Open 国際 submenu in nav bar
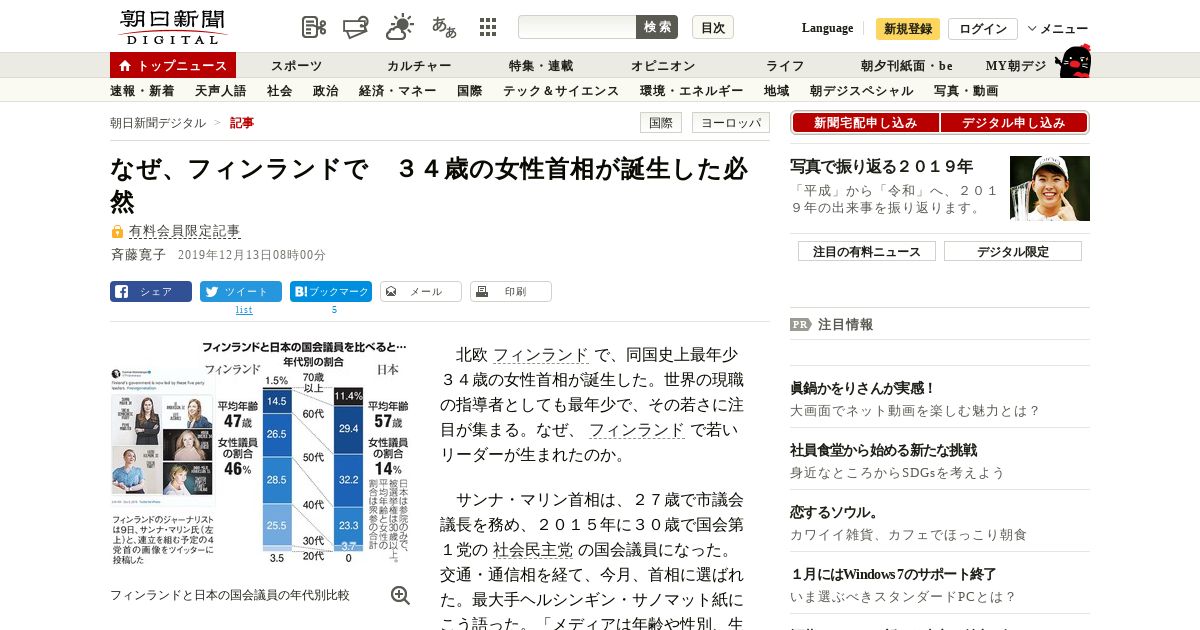Screen dimensions: 1200x630 point(469,91)
